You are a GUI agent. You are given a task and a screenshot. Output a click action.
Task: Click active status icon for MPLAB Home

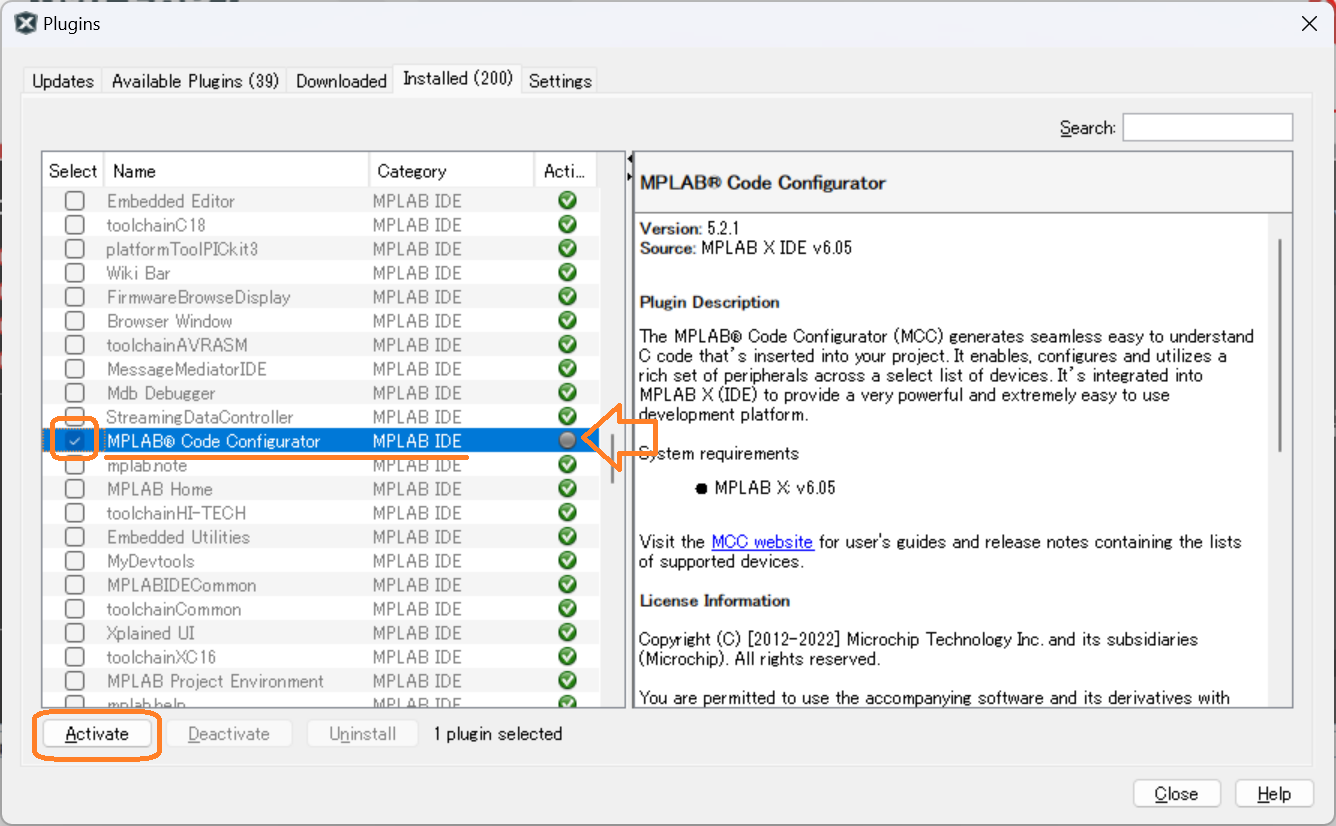pyautogui.click(x=567, y=489)
